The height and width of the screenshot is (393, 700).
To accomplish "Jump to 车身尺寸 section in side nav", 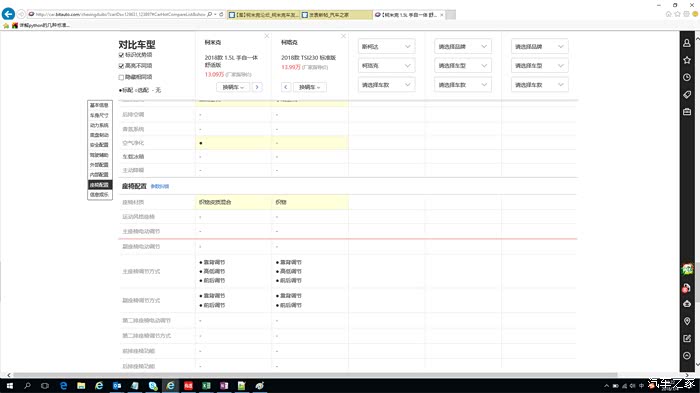I will [x=99, y=115].
